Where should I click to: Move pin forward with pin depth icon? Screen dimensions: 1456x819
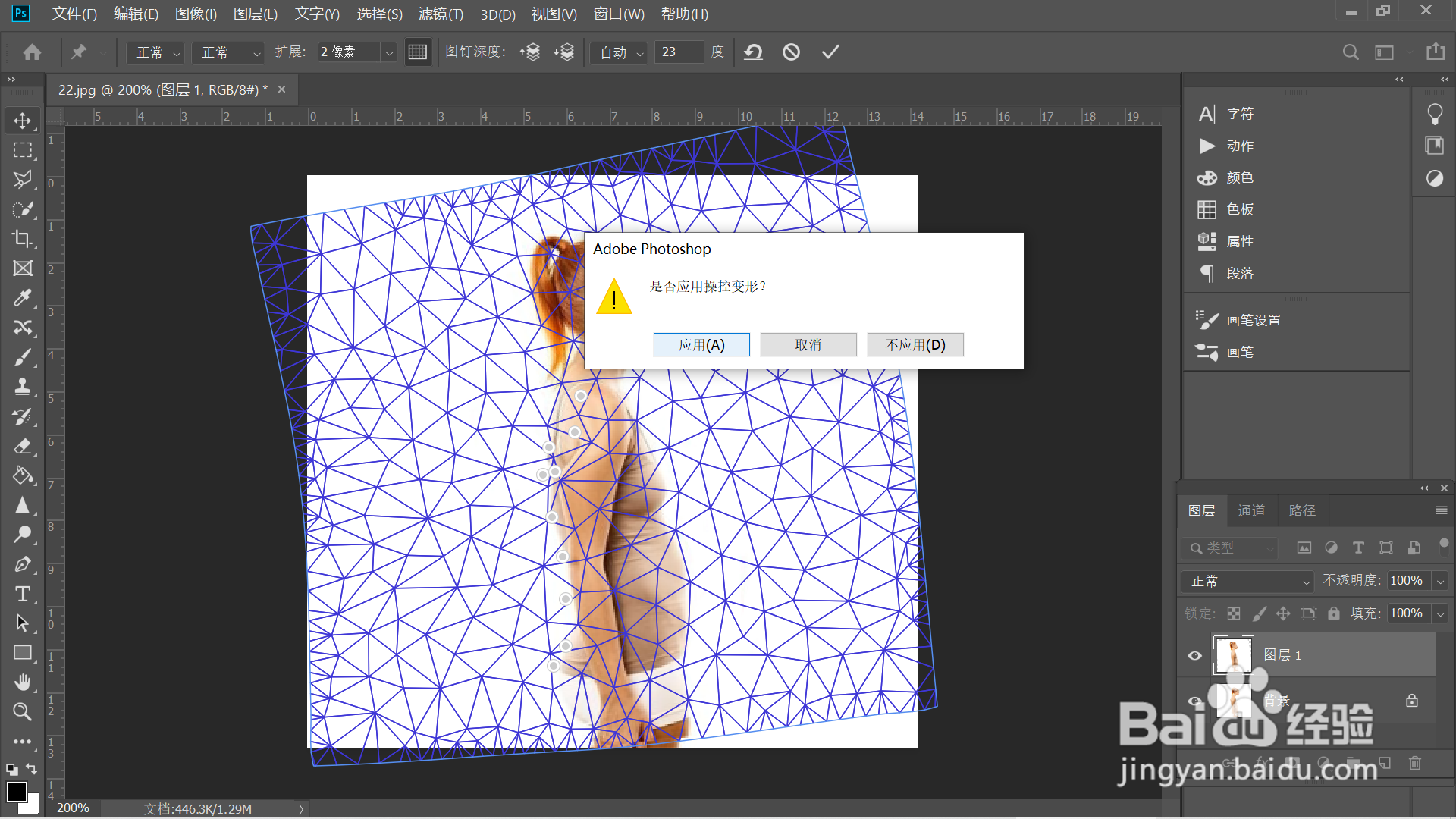point(529,52)
